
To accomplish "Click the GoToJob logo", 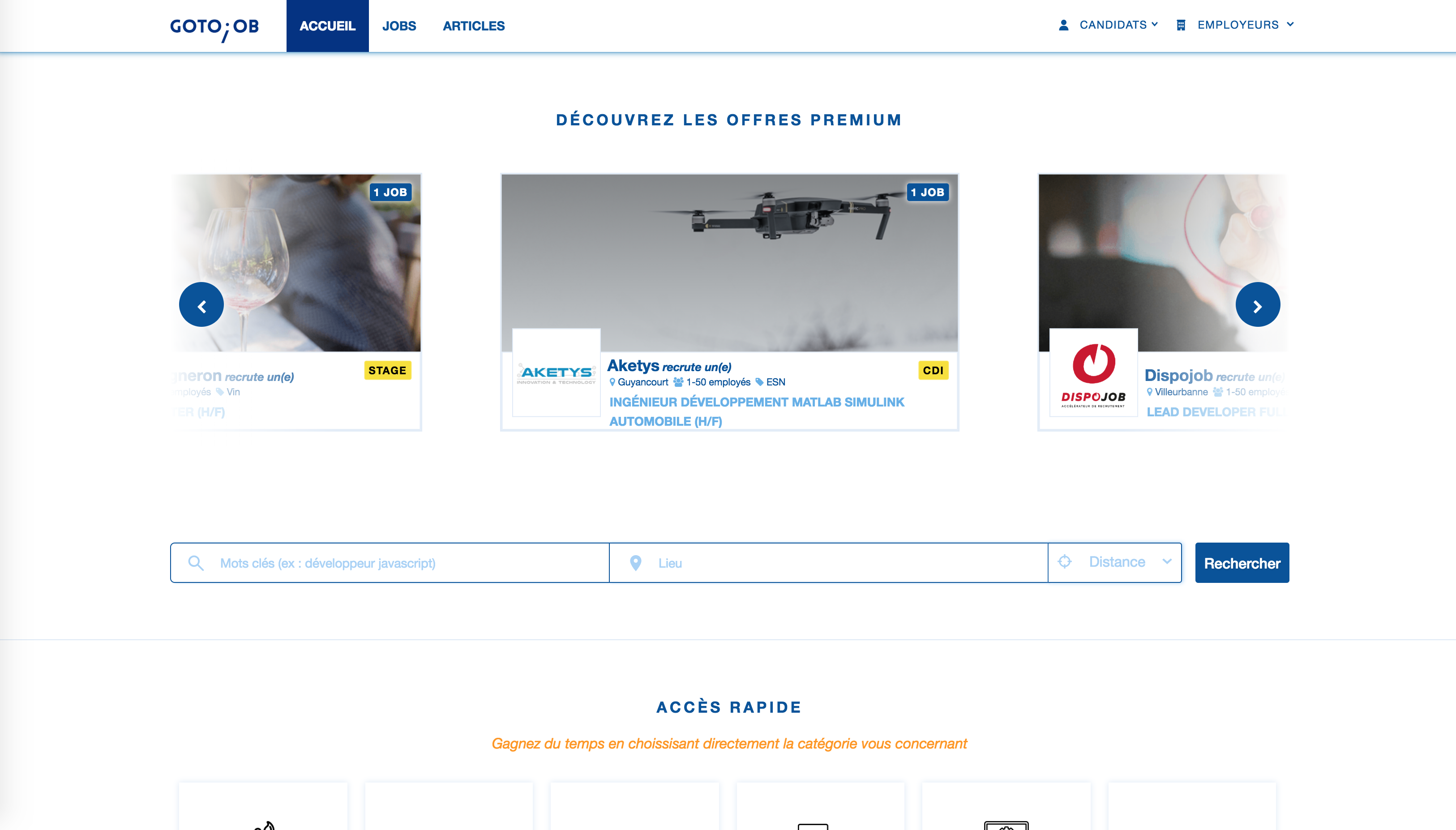I will click(x=214, y=28).
